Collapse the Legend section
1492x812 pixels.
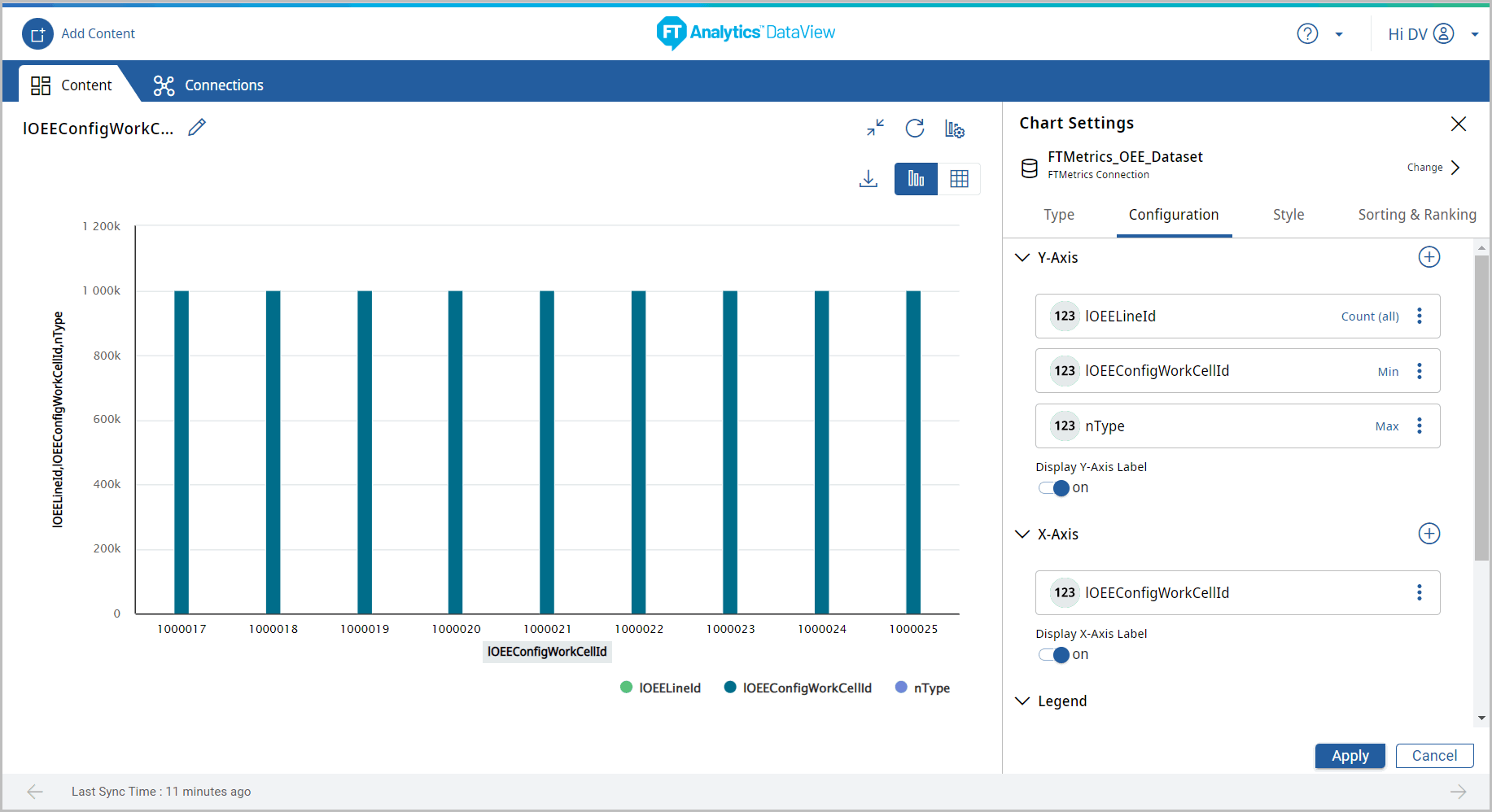1022,701
